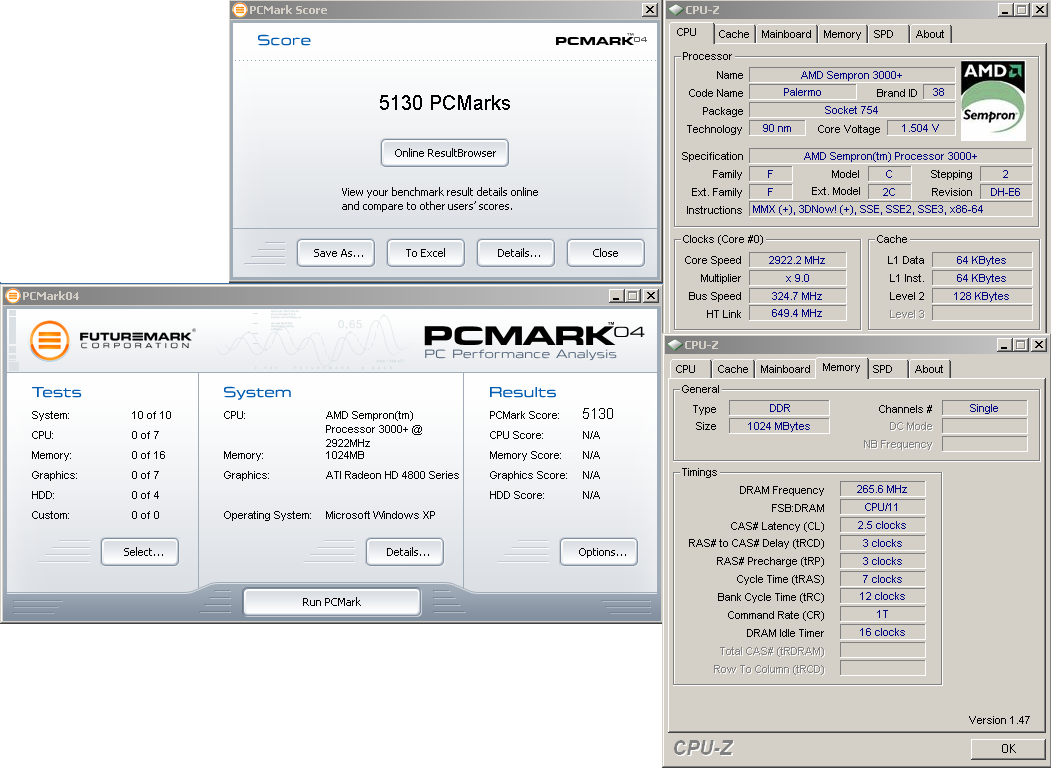Open Details… in the PCMark Score window

(x=515, y=253)
